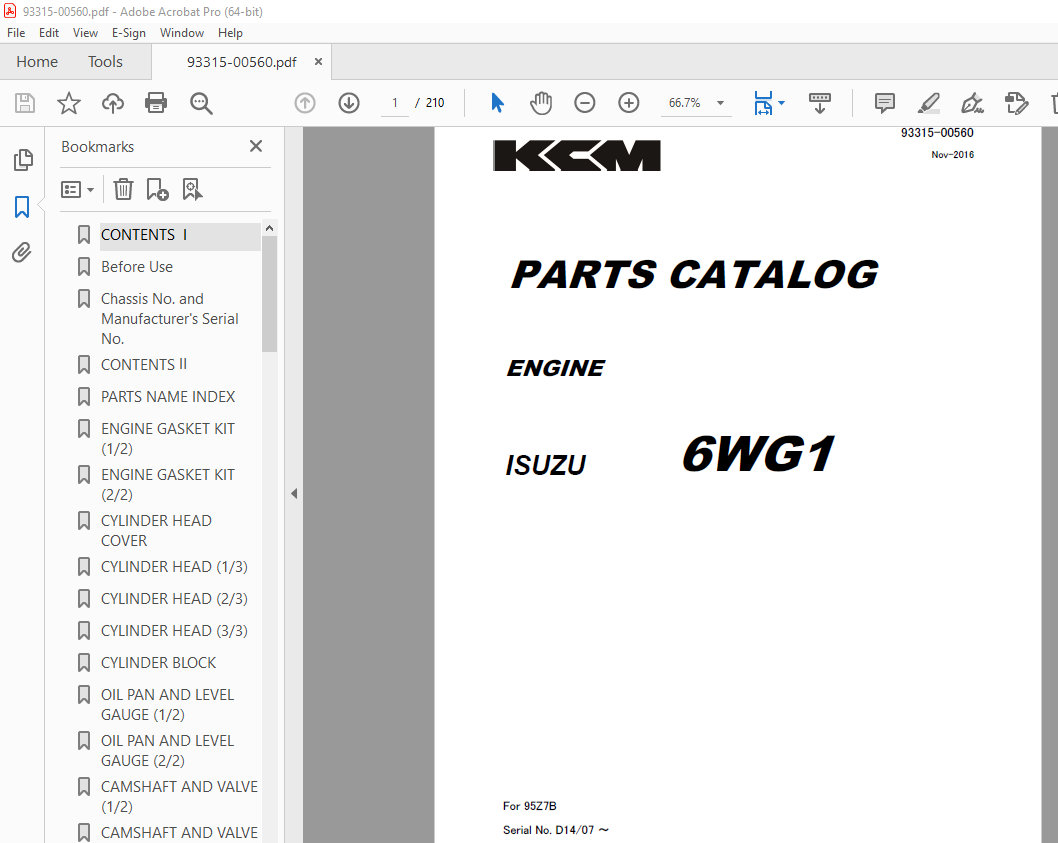Select the Highlight text pen

click(928, 103)
